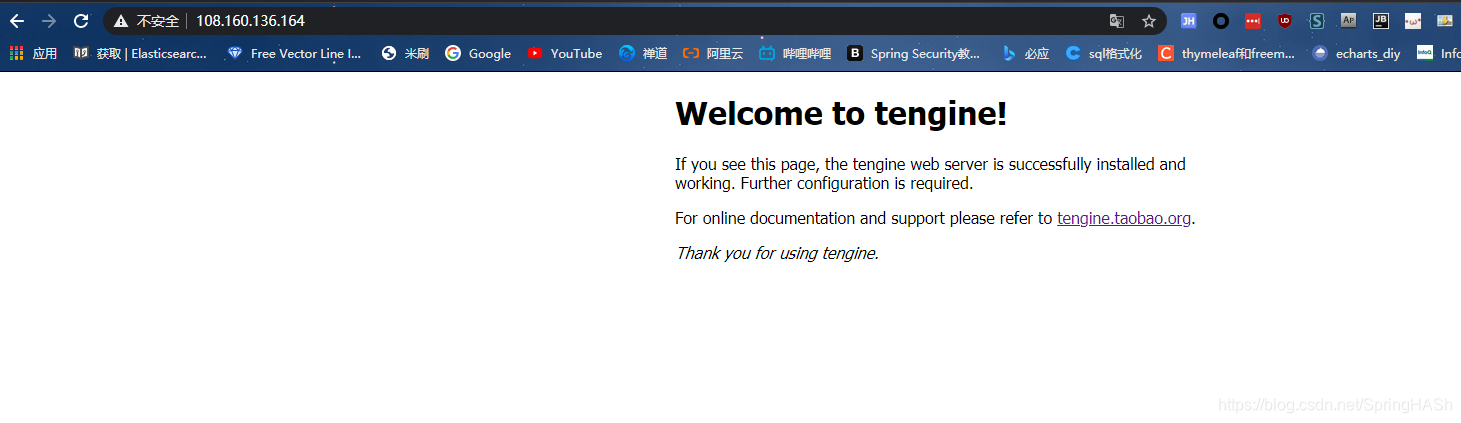Go back to the previous page
The height and width of the screenshot is (423, 1461).
tap(17, 21)
